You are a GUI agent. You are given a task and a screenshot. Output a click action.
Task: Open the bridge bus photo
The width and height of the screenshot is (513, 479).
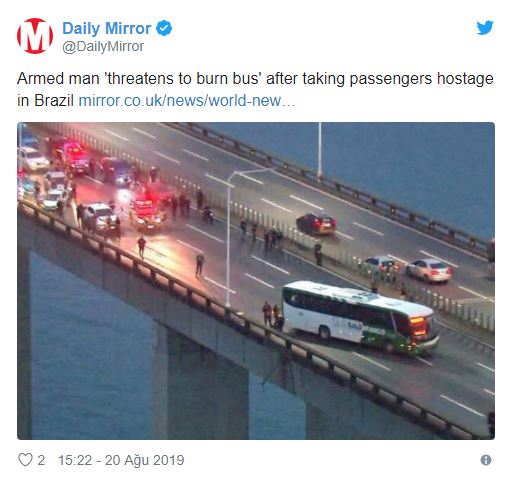tap(256, 281)
